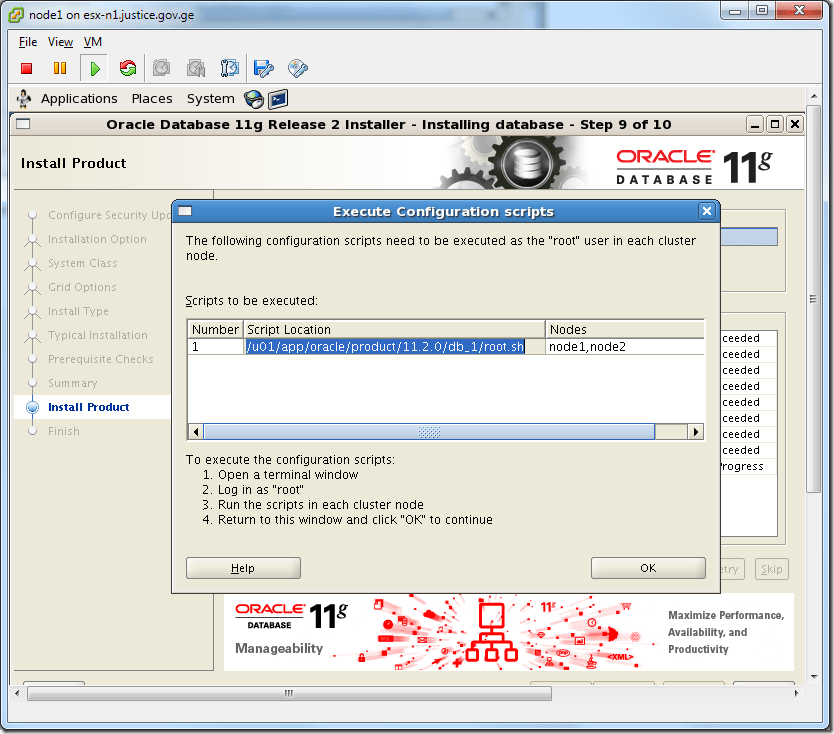Open the Applications menu
834x734 pixels.
[x=79, y=98]
